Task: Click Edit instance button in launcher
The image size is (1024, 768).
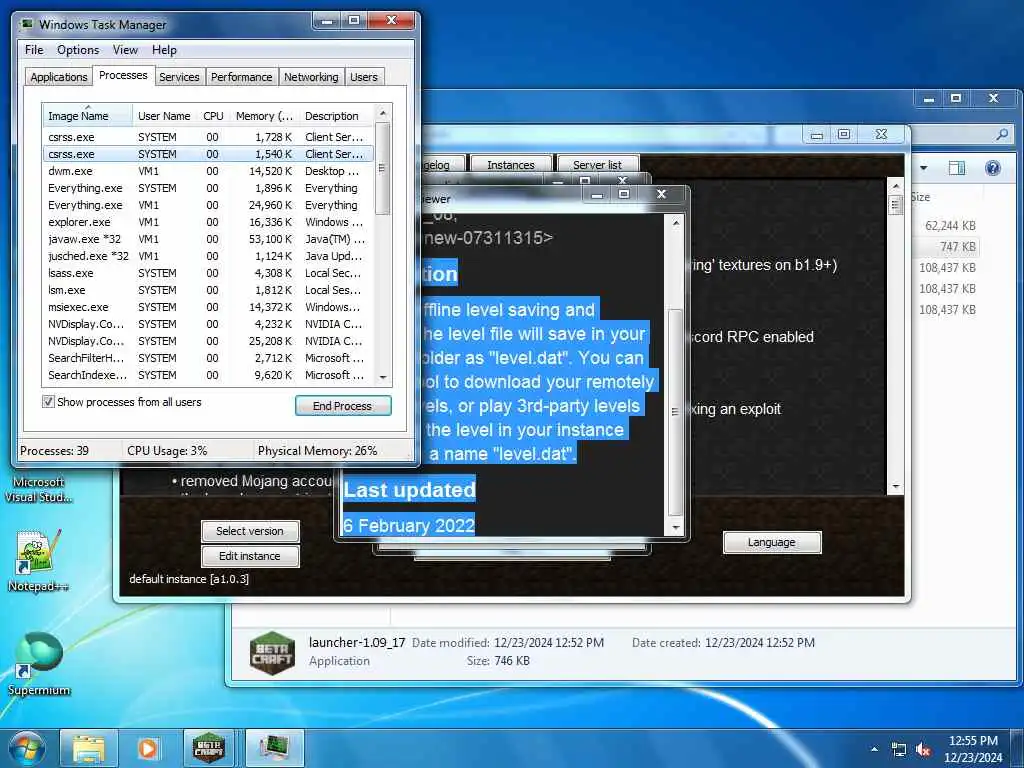Action: pos(250,556)
